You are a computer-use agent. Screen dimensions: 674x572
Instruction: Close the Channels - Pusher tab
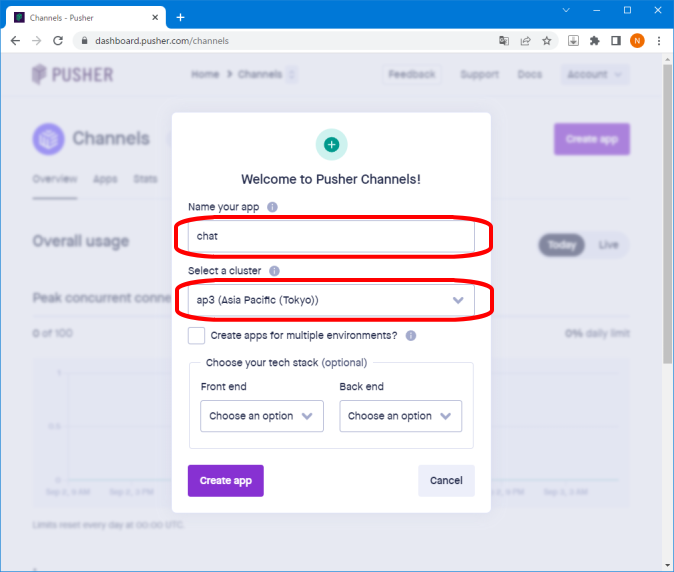[x=155, y=18]
